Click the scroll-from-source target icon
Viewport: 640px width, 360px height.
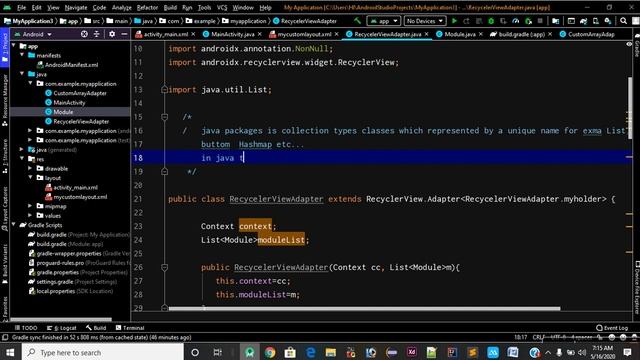click(x=84, y=34)
